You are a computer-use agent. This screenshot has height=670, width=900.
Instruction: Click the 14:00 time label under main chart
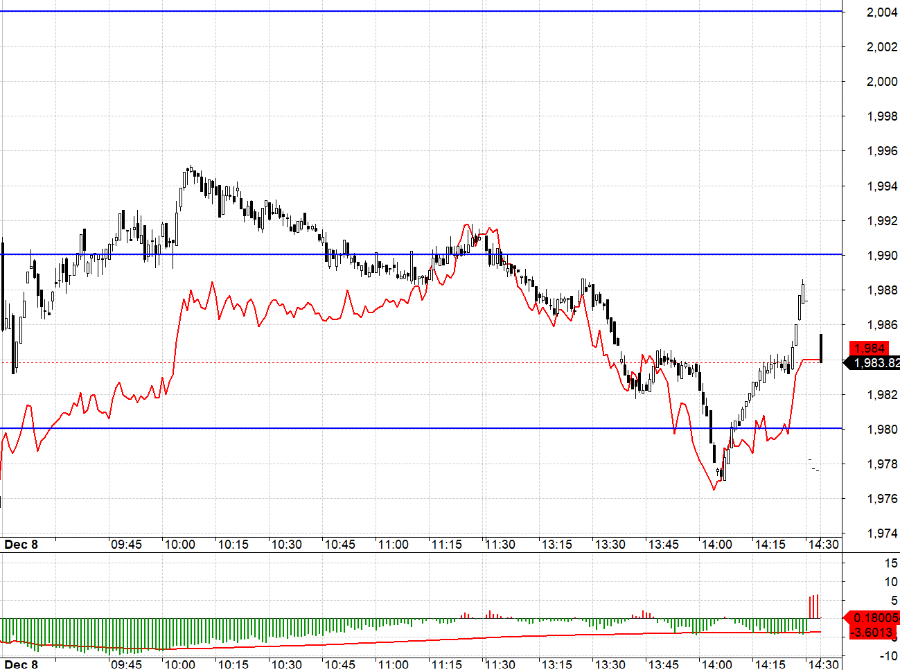(716, 545)
